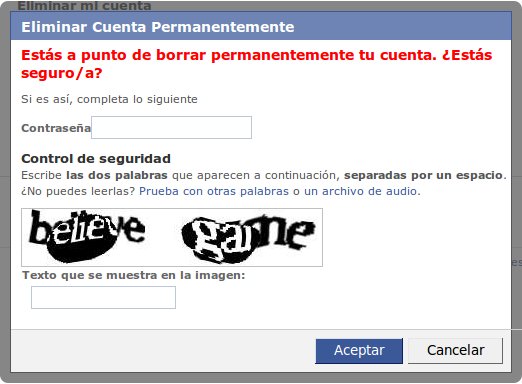The image size is (522, 384).
Task: Click the 'Eliminar Cuenta Permanentemente' title bar
Action: pyautogui.click(x=261, y=27)
